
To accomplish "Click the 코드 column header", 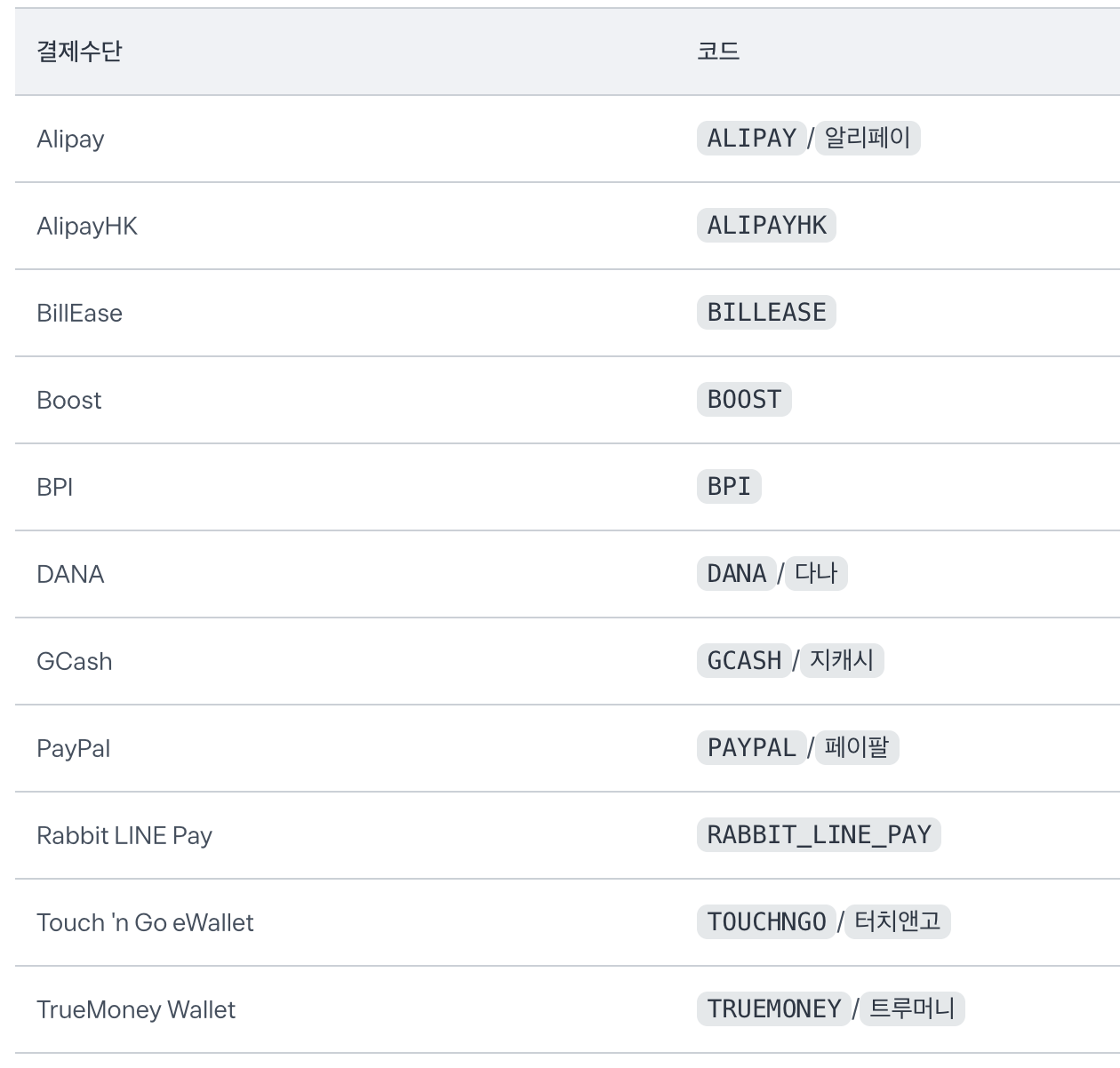I will click(718, 52).
